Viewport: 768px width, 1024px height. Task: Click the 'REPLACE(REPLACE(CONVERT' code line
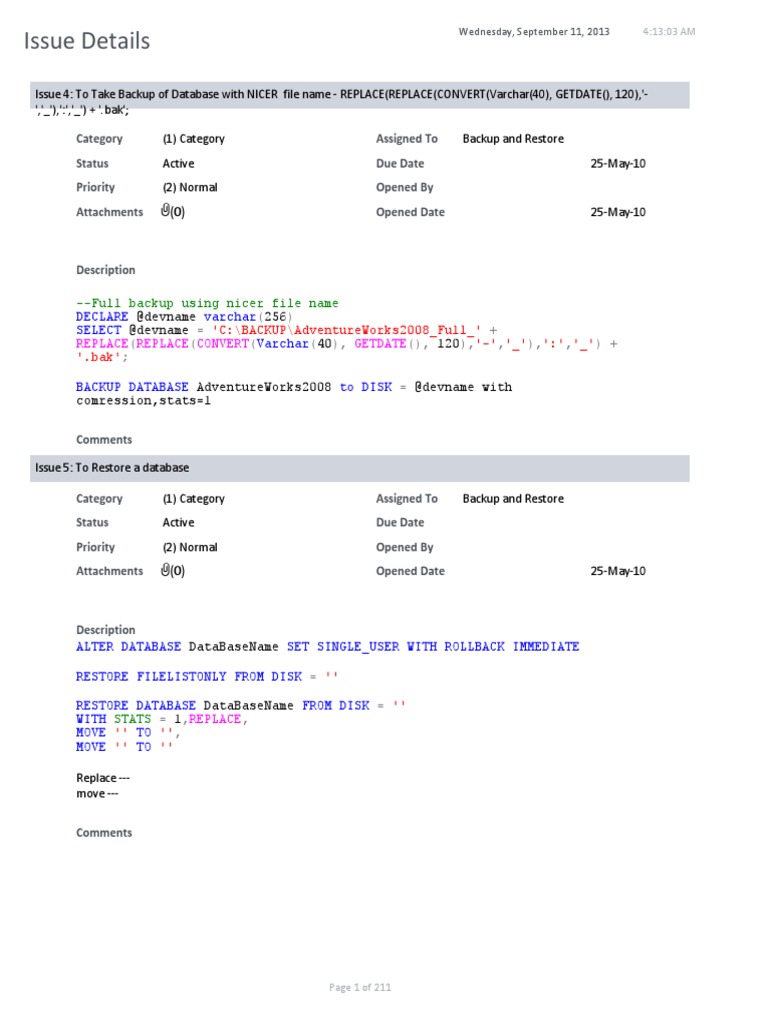(x=347, y=344)
